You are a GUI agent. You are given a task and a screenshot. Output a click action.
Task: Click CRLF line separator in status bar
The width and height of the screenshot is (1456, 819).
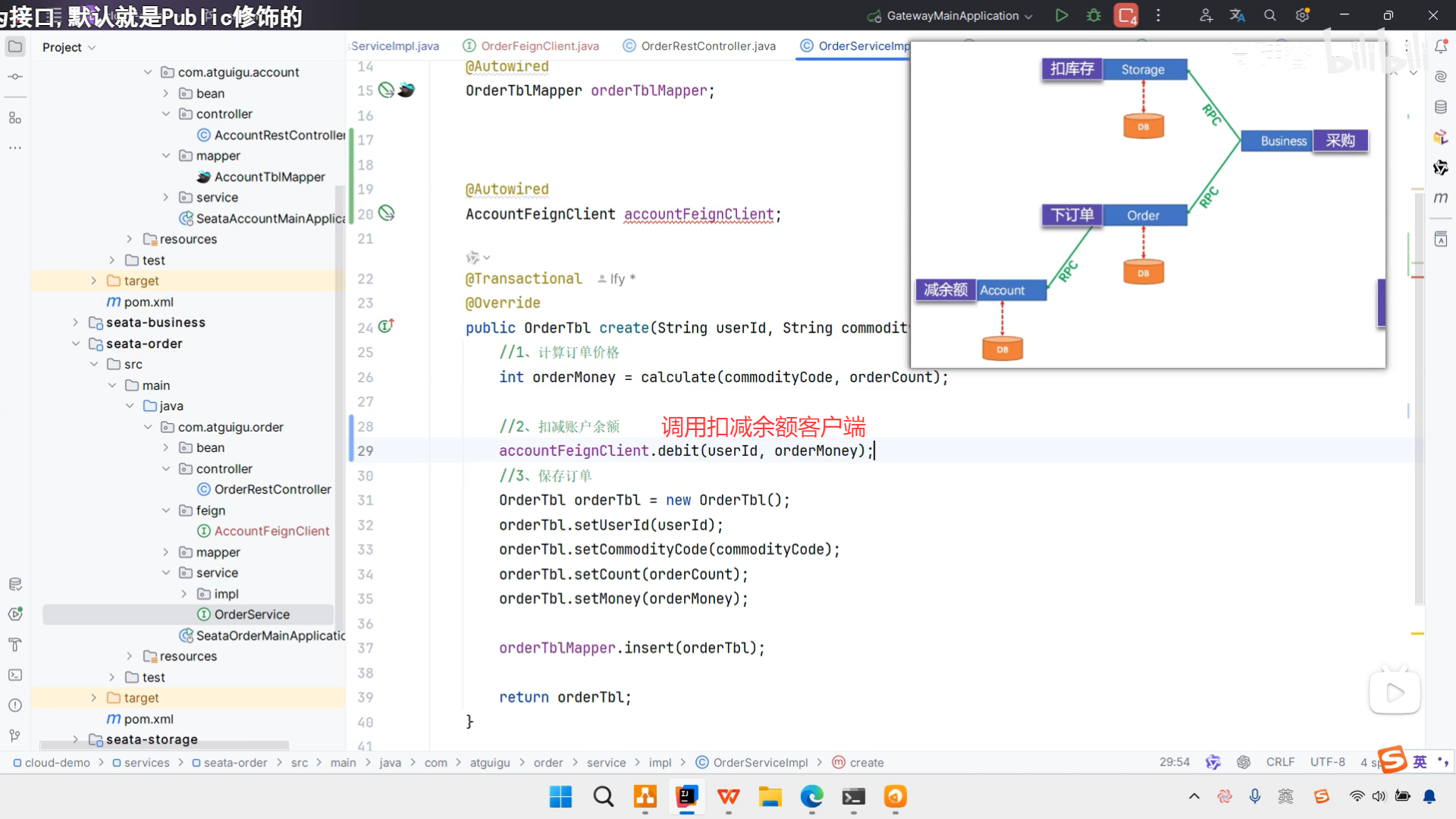click(1280, 762)
